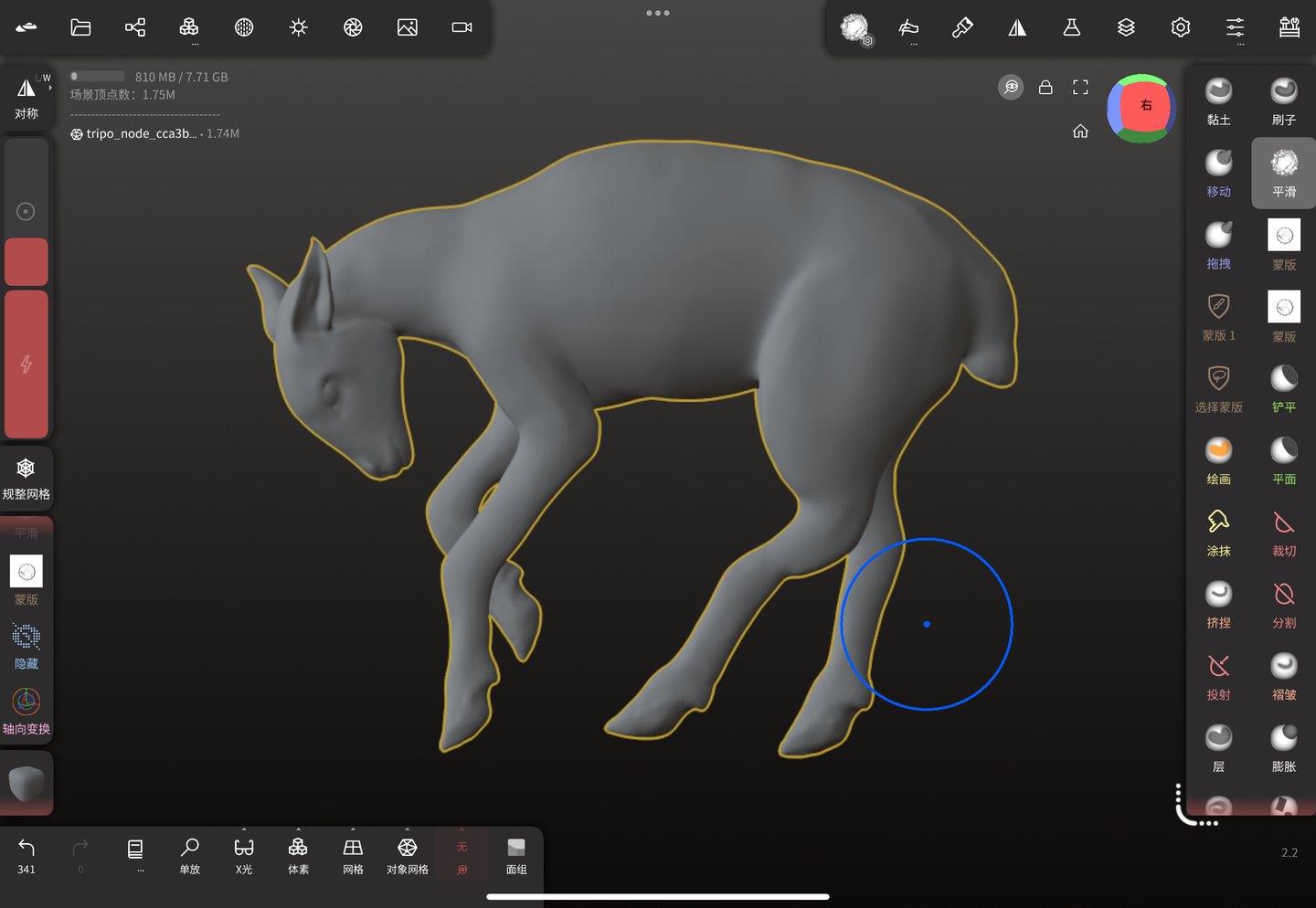Select the 绘画 paint tool
Viewport: 1316px width, 908px height.
pos(1219,460)
